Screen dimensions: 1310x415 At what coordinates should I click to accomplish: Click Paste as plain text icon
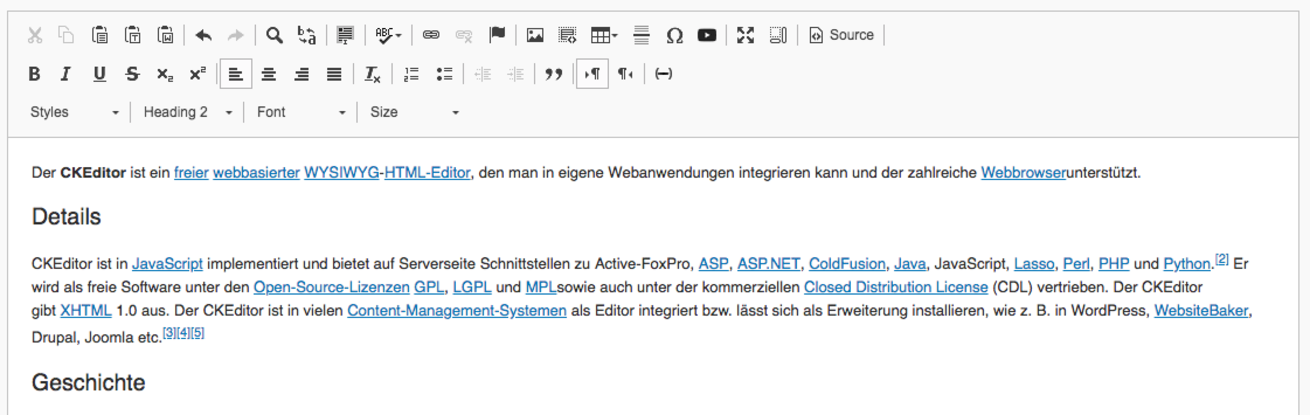pos(133,35)
